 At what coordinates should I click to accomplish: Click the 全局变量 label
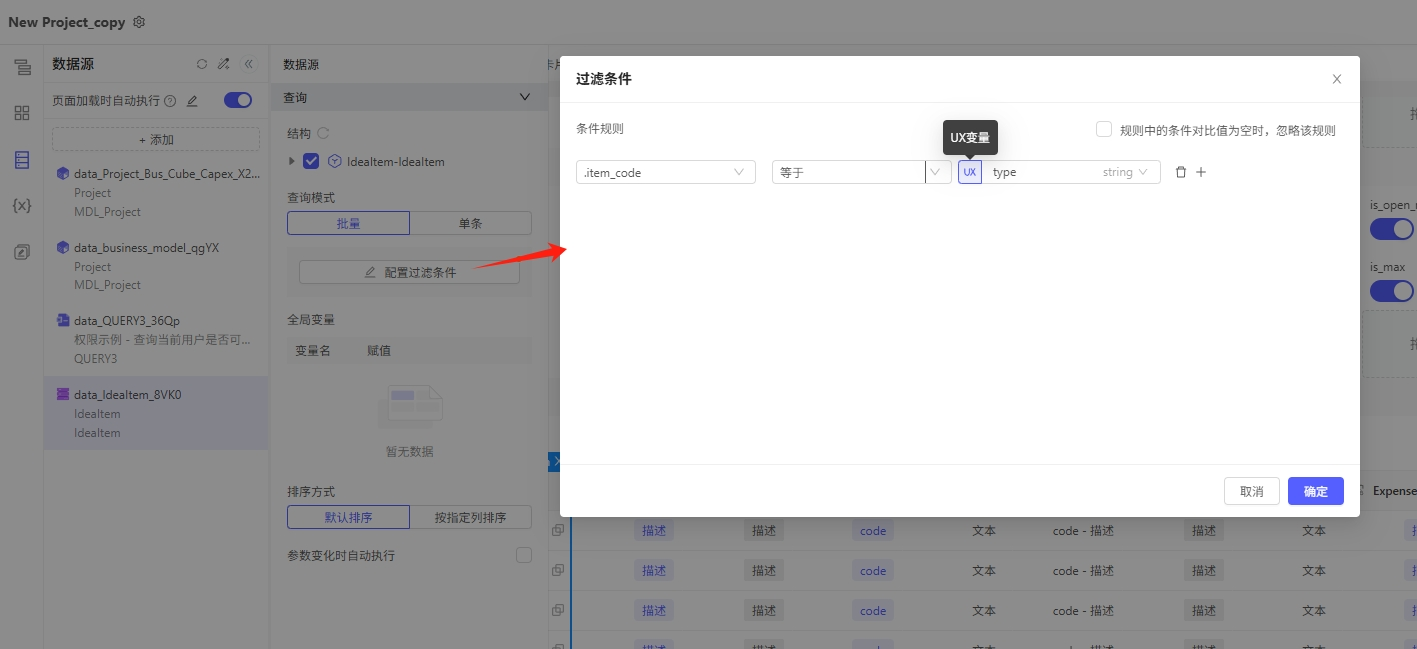click(x=311, y=320)
